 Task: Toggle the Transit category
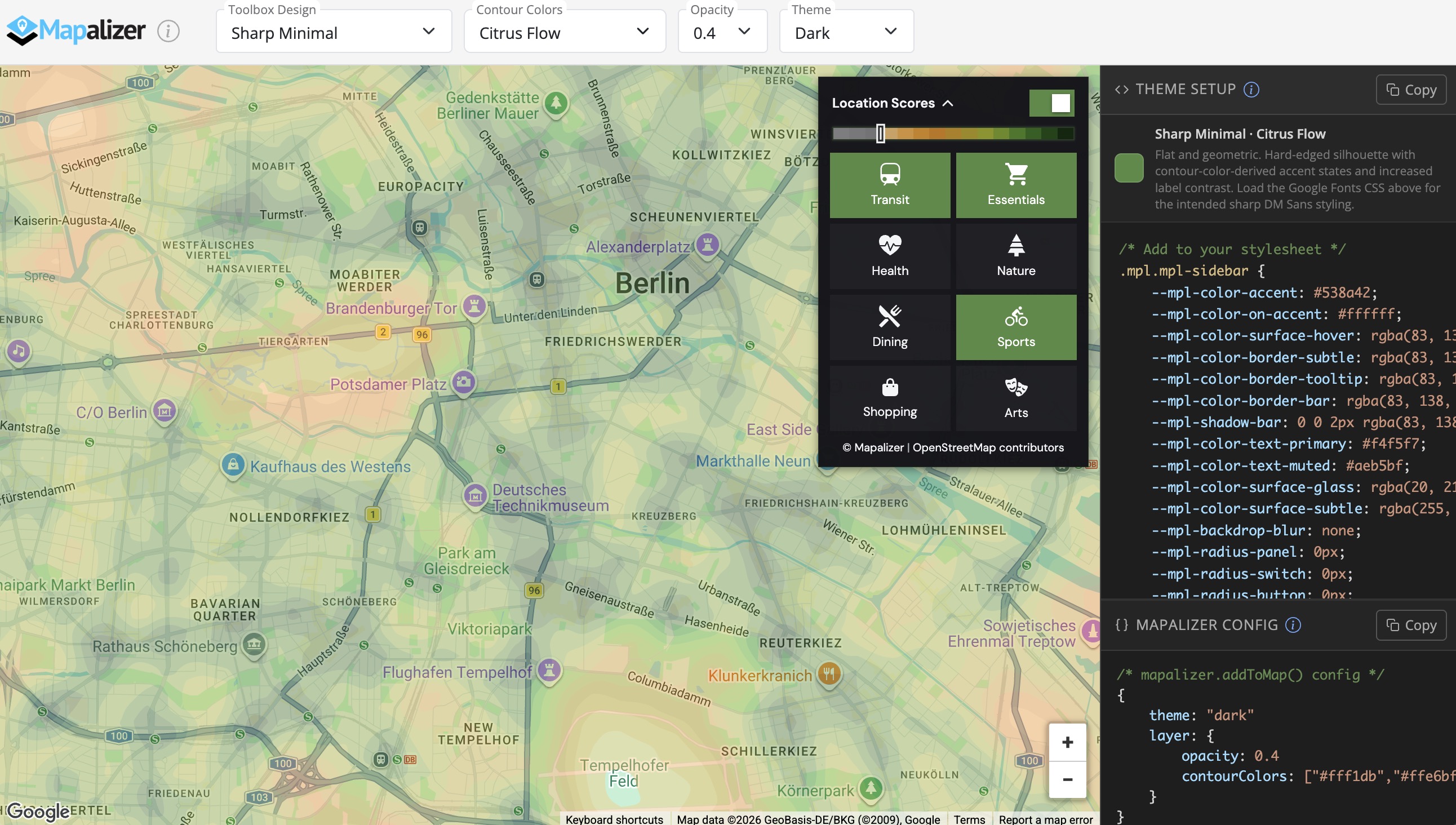(x=890, y=185)
